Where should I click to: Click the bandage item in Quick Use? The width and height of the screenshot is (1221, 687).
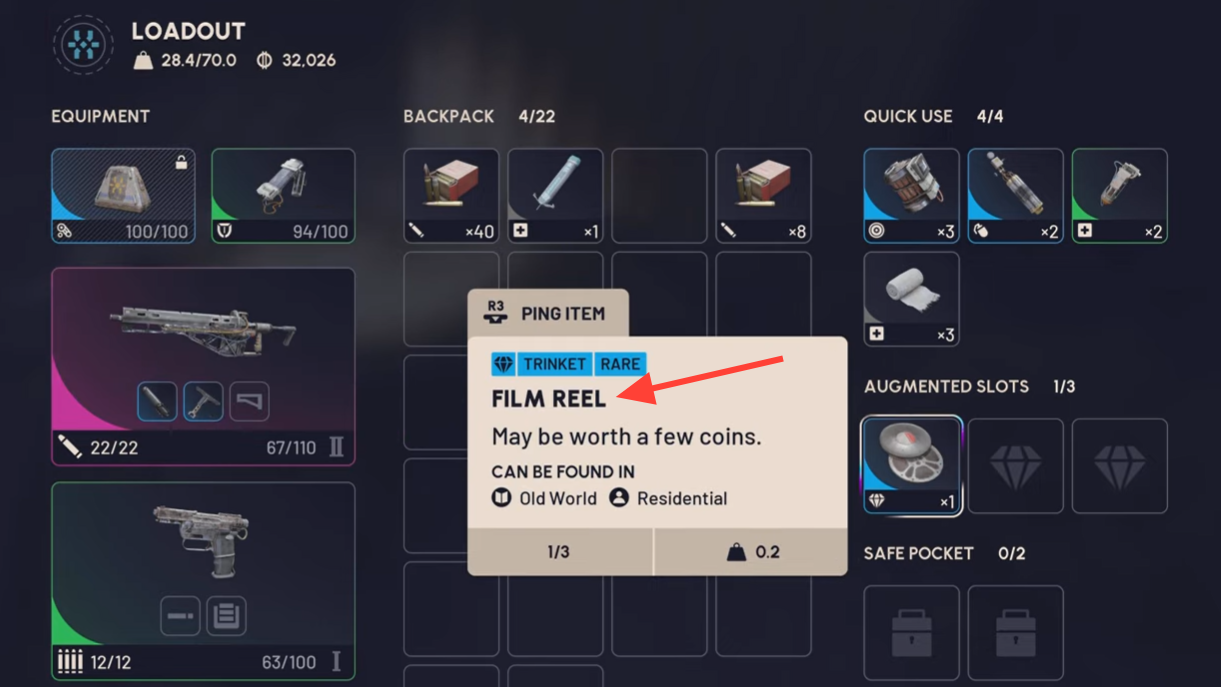[912, 300]
